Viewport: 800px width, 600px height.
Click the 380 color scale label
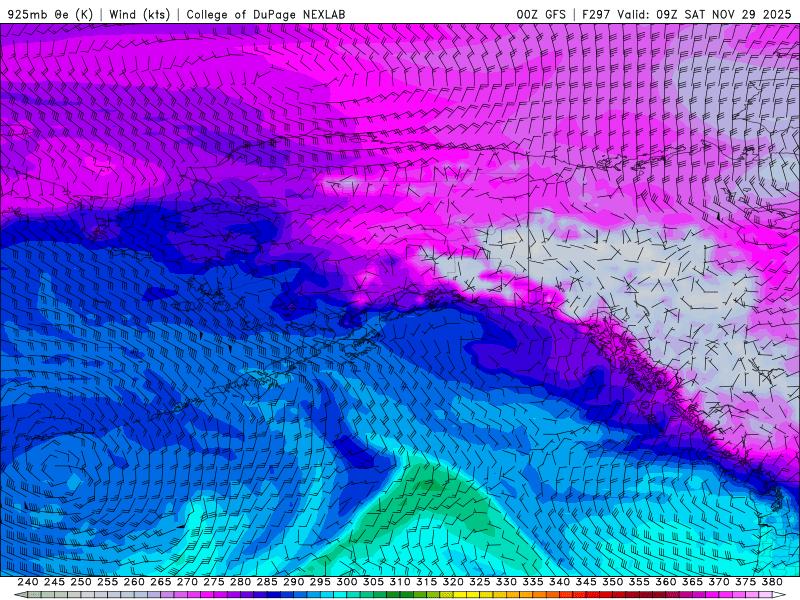point(772,582)
